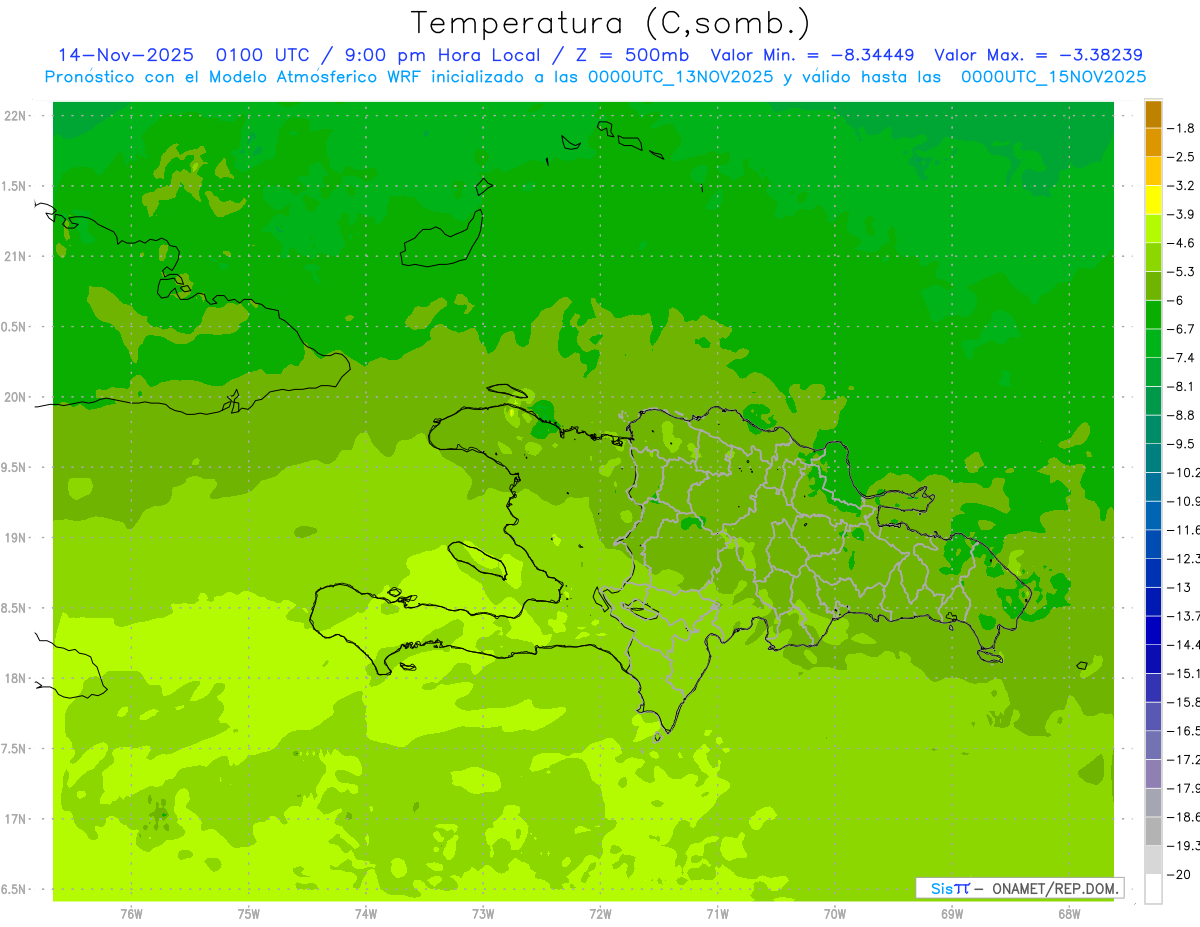Click the '-13' legend value

[x=1180, y=587]
